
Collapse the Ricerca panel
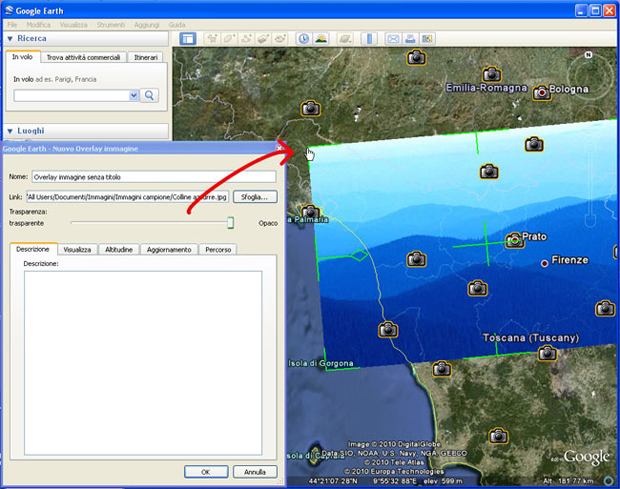click(10, 39)
